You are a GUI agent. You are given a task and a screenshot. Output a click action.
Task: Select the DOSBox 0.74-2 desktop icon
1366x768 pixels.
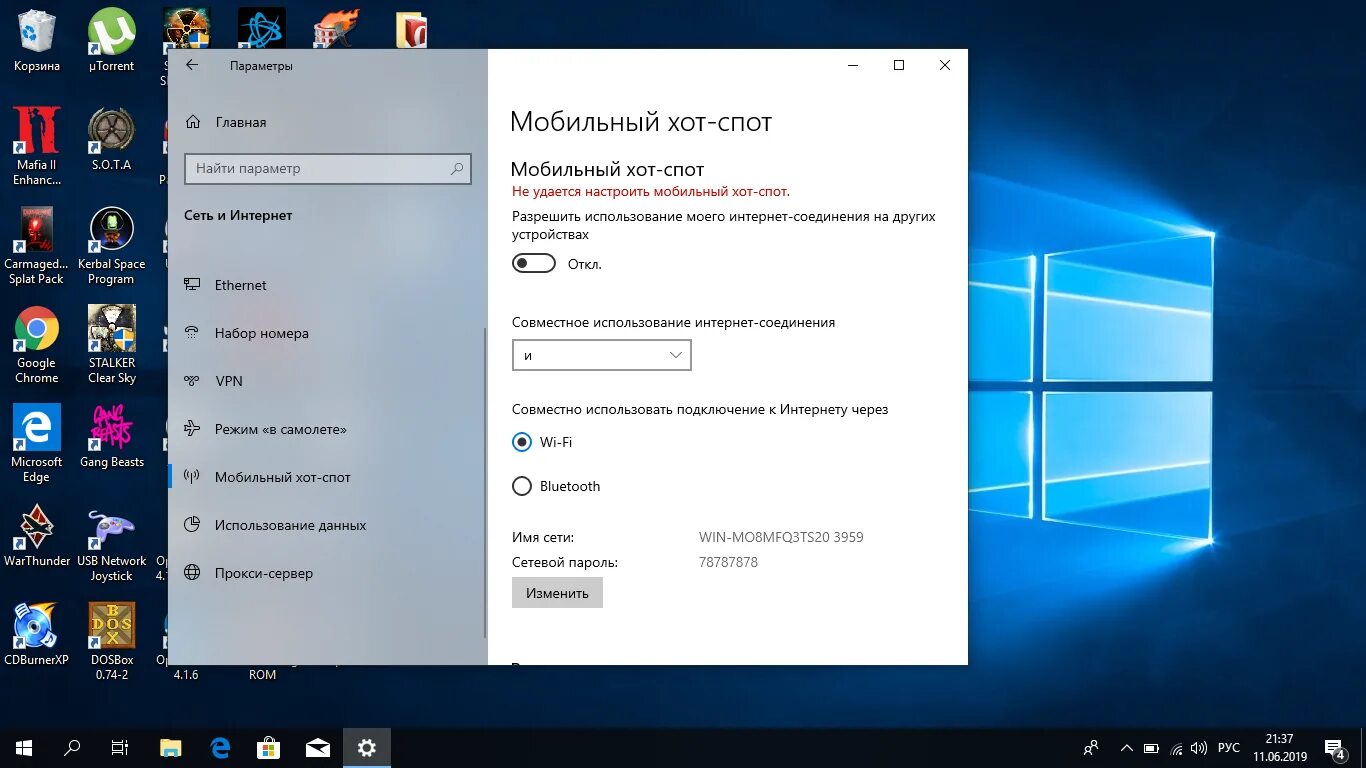[112, 642]
